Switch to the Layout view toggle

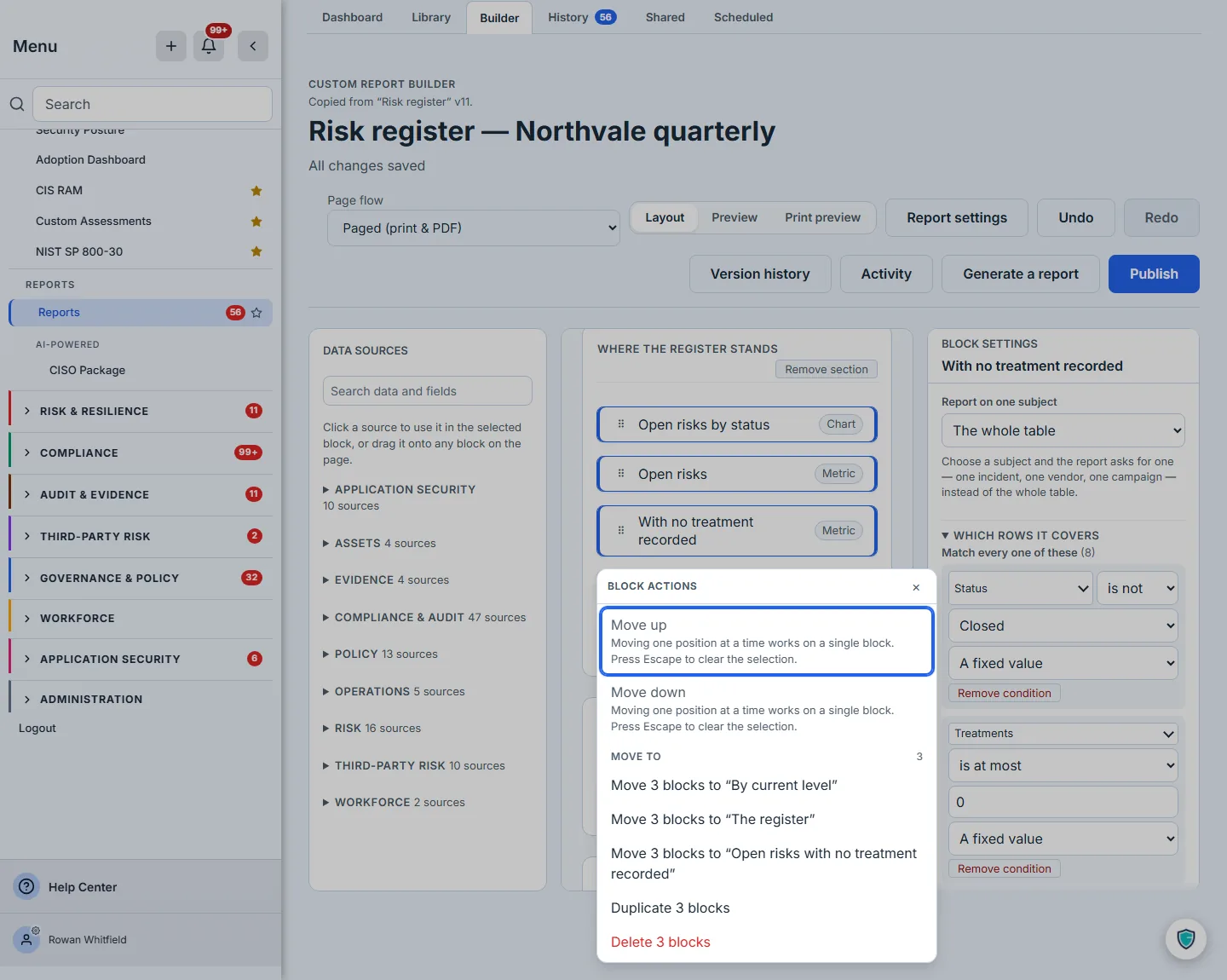tap(665, 217)
